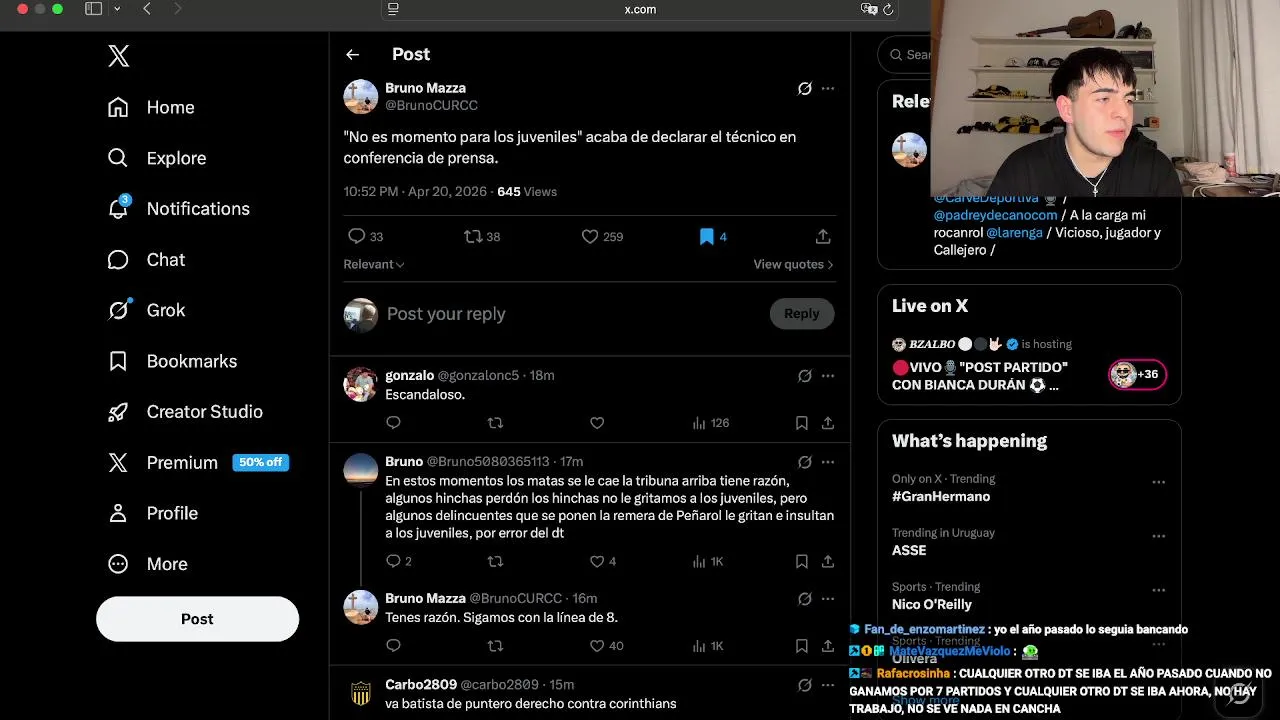Click the grey Reply button
The image size is (1280, 720).
(802, 313)
